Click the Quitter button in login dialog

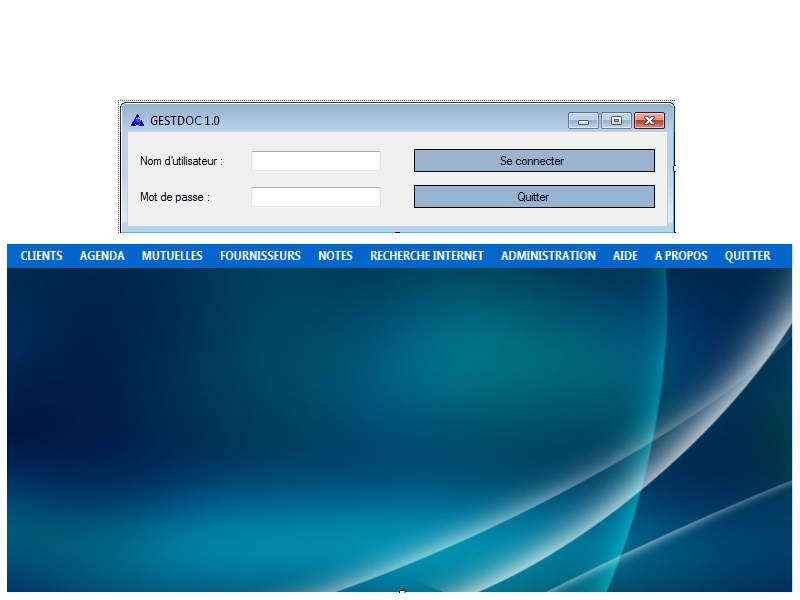pyautogui.click(x=534, y=196)
